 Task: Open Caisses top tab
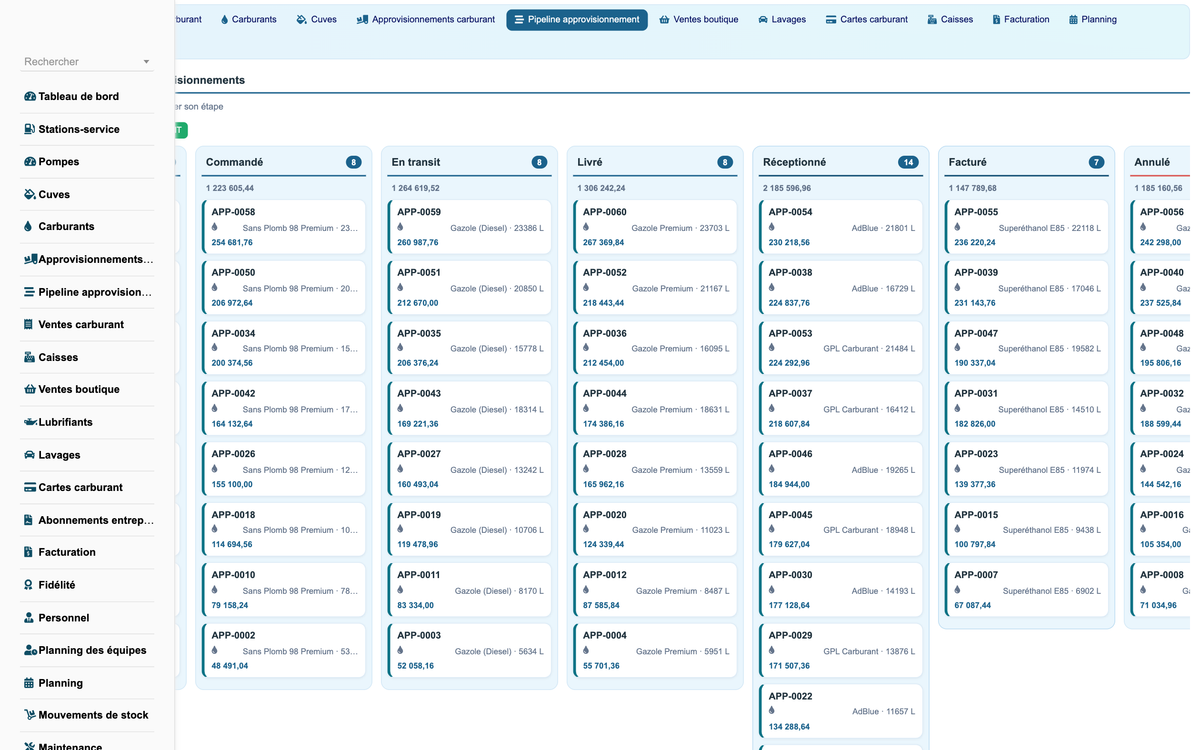950,20
